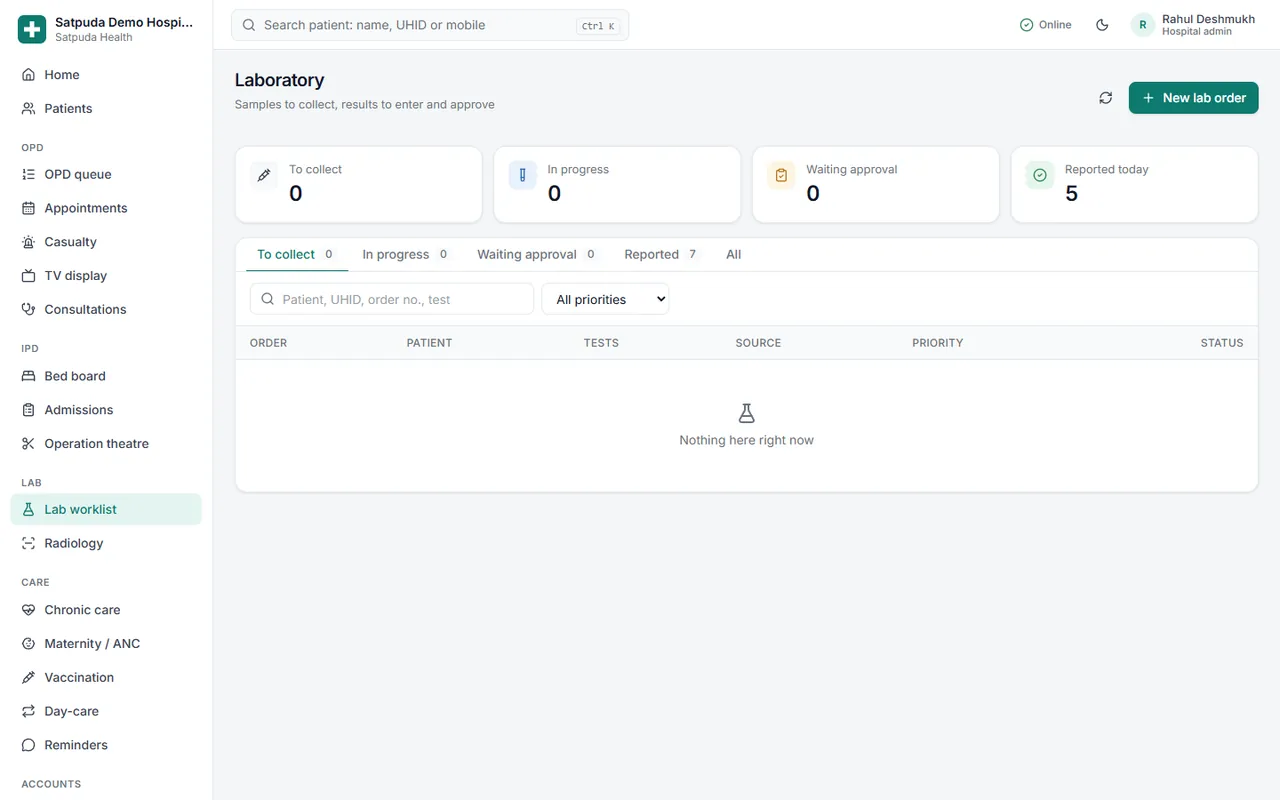Switch to the All tab
This screenshot has width=1280, height=800.
[734, 255]
